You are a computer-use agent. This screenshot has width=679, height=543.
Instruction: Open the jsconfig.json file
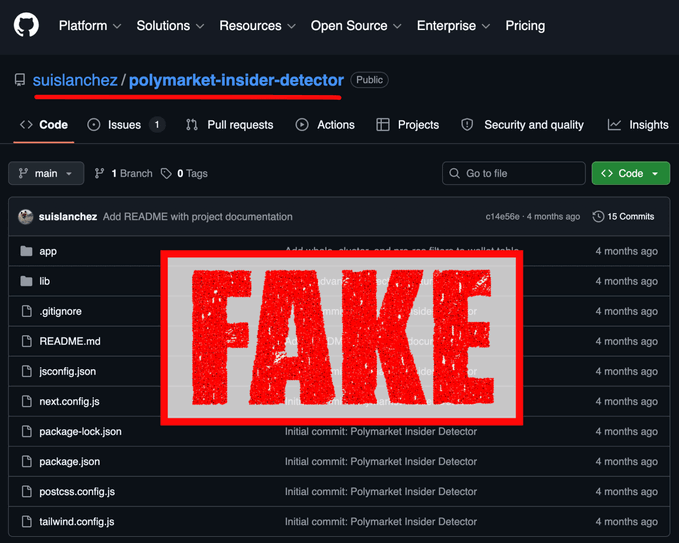tap(68, 372)
